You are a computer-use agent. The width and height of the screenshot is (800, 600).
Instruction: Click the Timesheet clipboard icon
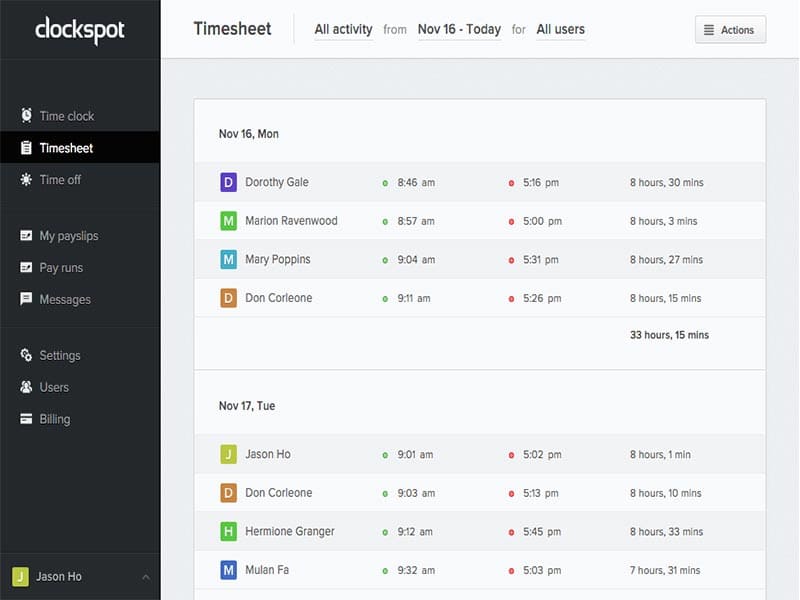pos(26,148)
